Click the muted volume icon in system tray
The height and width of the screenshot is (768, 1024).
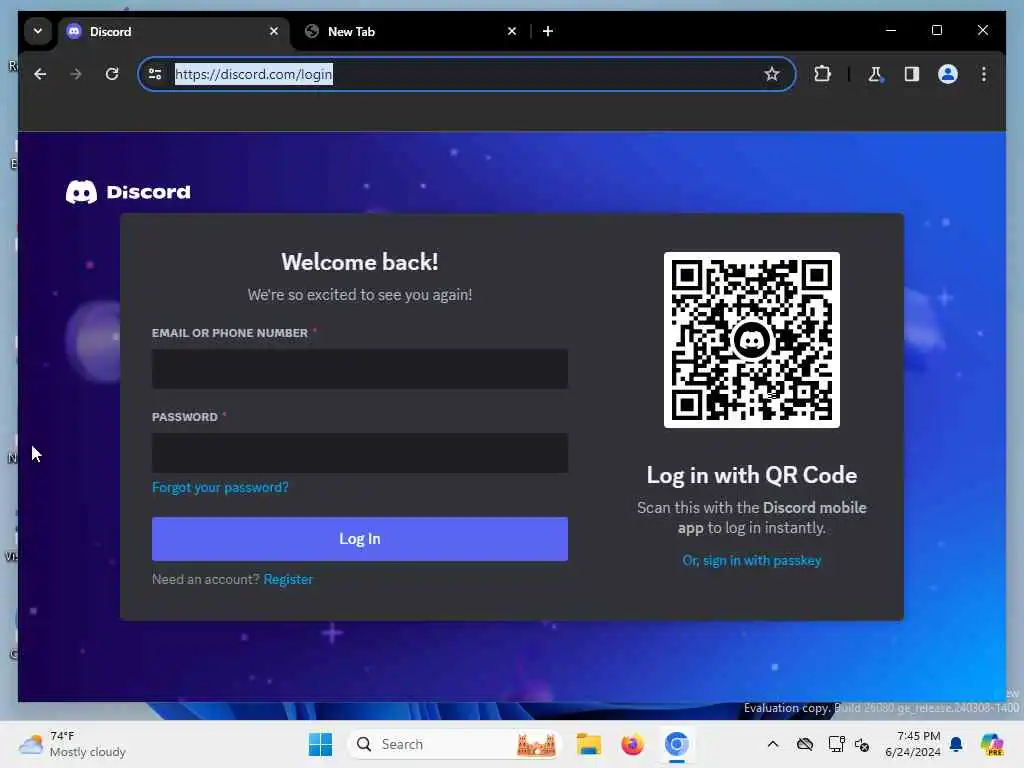click(x=862, y=744)
